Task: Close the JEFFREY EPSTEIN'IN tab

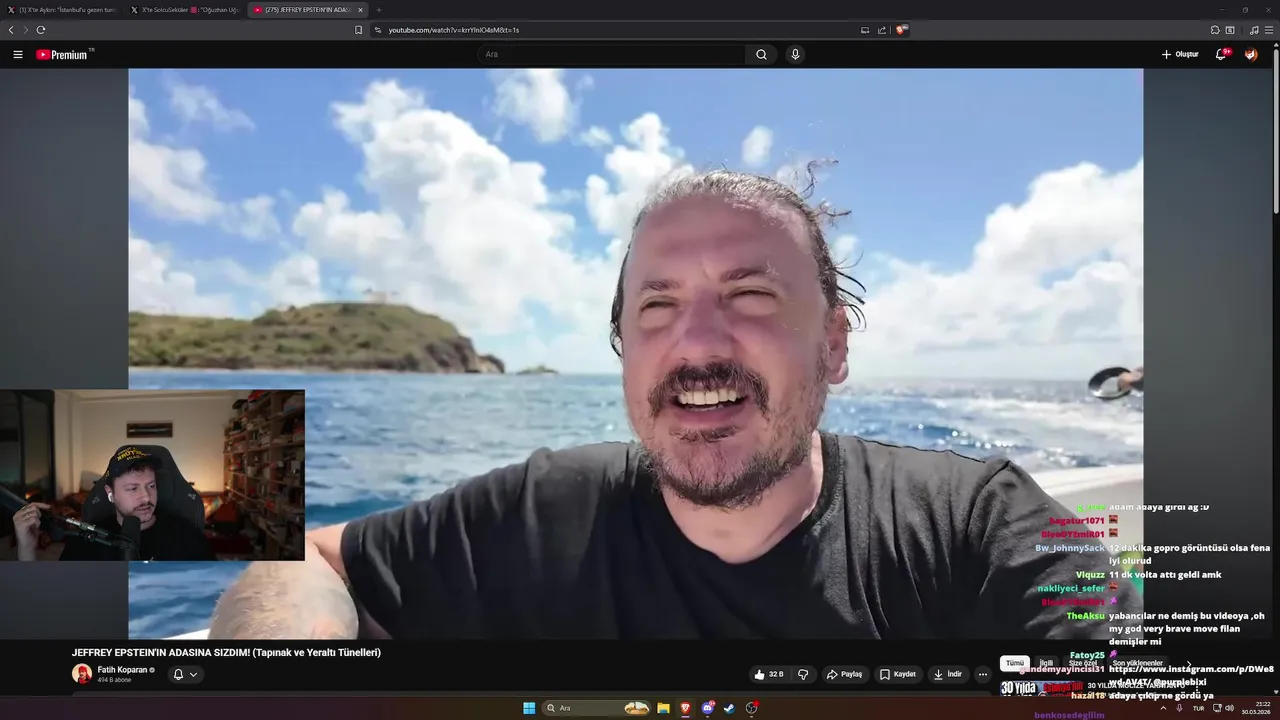Action: coord(360,10)
